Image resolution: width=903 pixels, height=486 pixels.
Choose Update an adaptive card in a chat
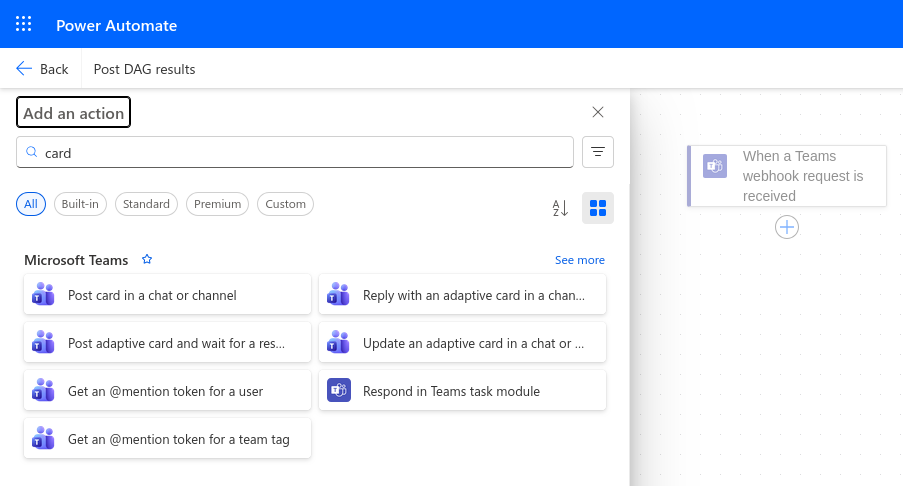(462, 343)
